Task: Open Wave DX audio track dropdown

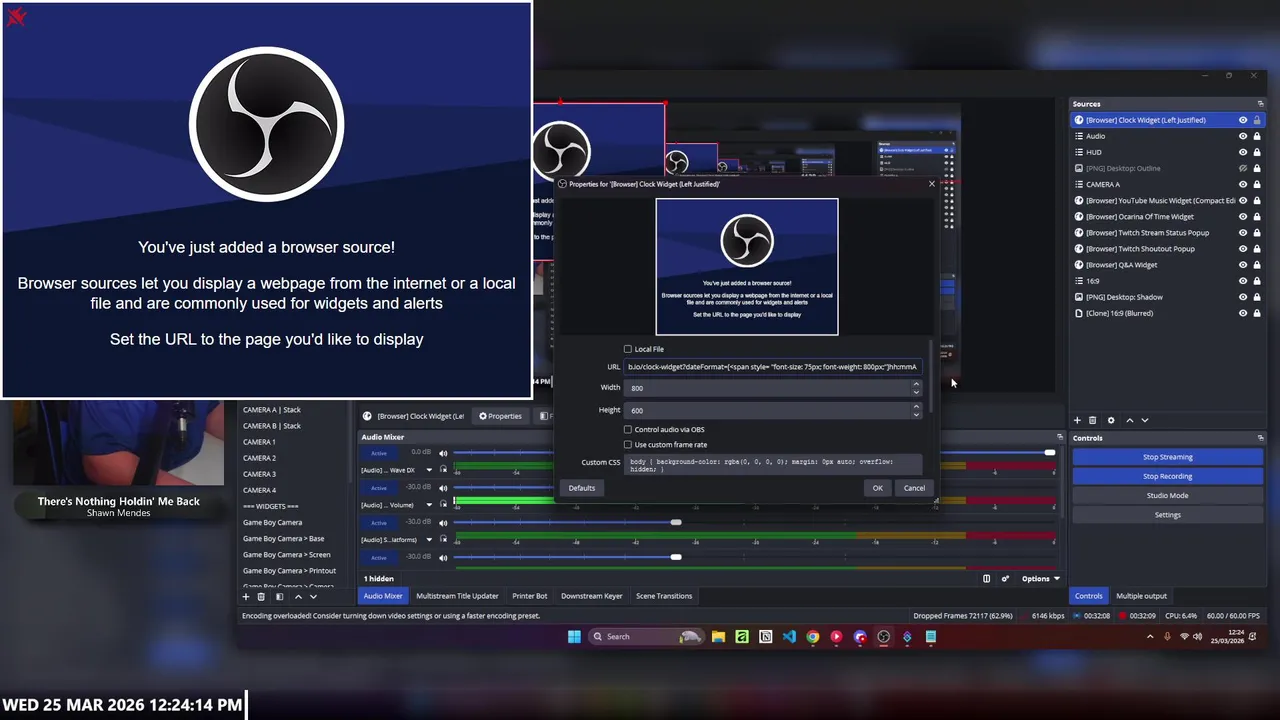Action: (x=429, y=470)
